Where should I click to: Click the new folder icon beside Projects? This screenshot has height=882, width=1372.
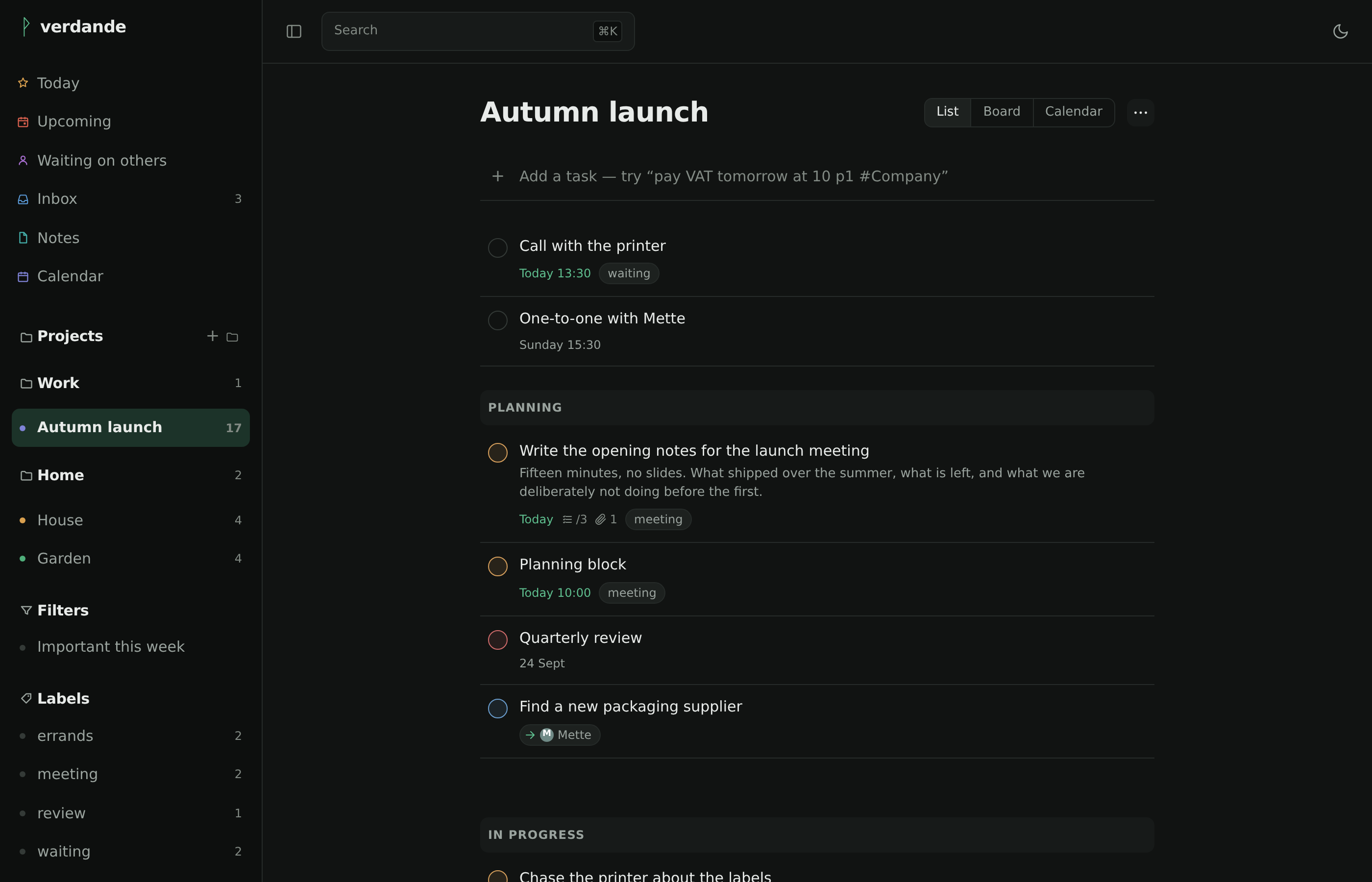pos(232,337)
